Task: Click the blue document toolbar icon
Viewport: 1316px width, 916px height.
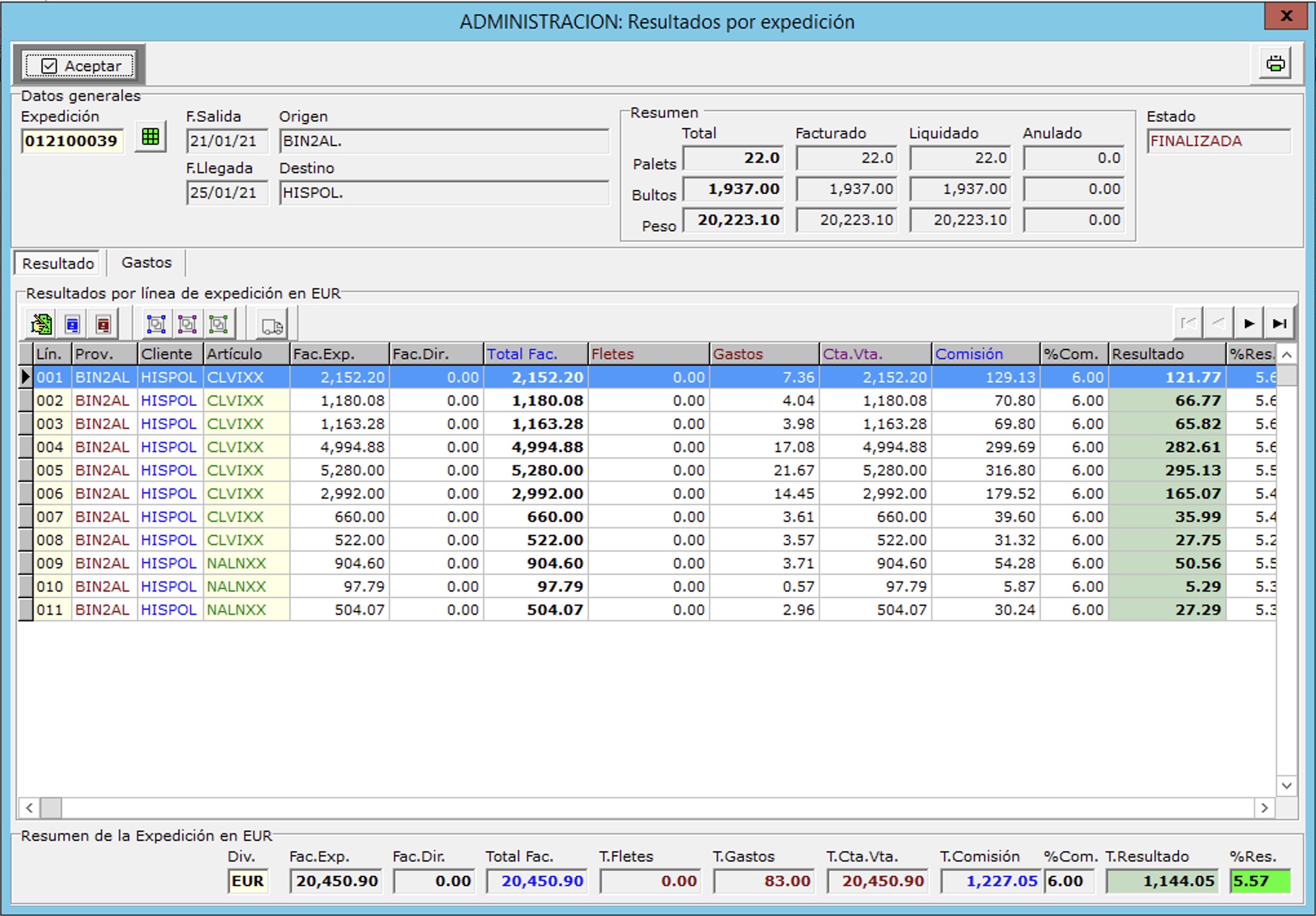Action: coord(72,324)
